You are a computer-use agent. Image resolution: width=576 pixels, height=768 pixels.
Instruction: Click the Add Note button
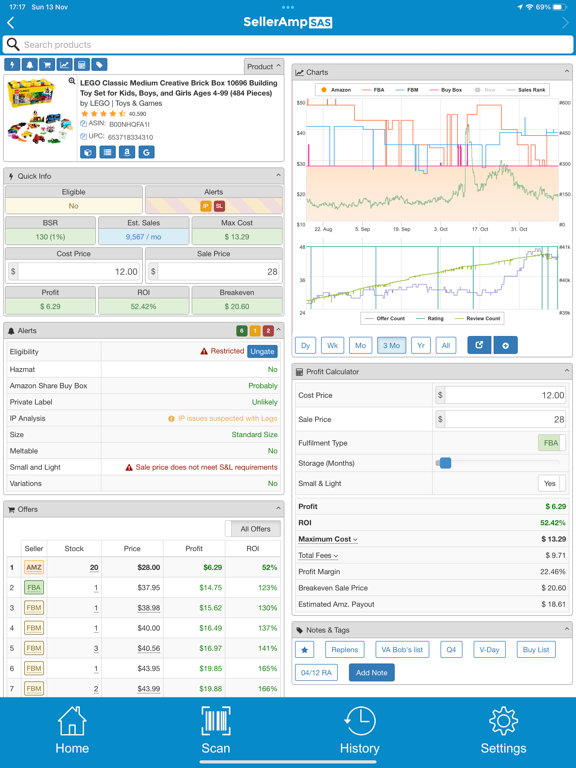click(371, 672)
